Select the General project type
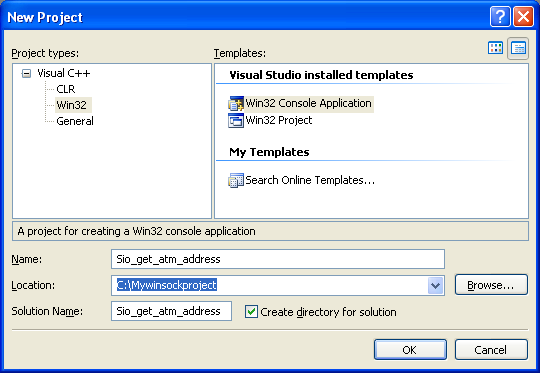540x373 pixels. tap(75, 121)
